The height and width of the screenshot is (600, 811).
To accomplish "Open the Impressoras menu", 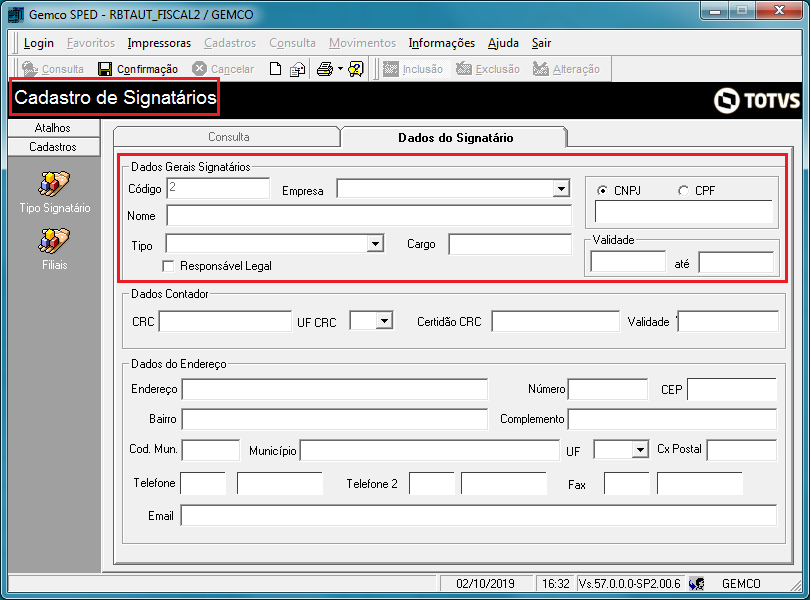I will pos(159,43).
